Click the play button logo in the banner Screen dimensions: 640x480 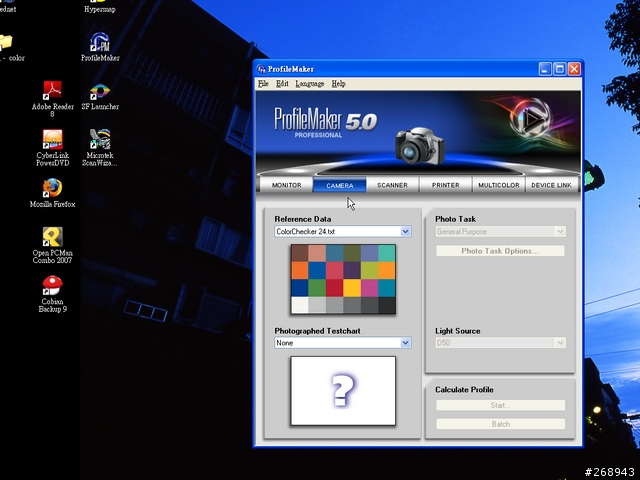[530, 118]
